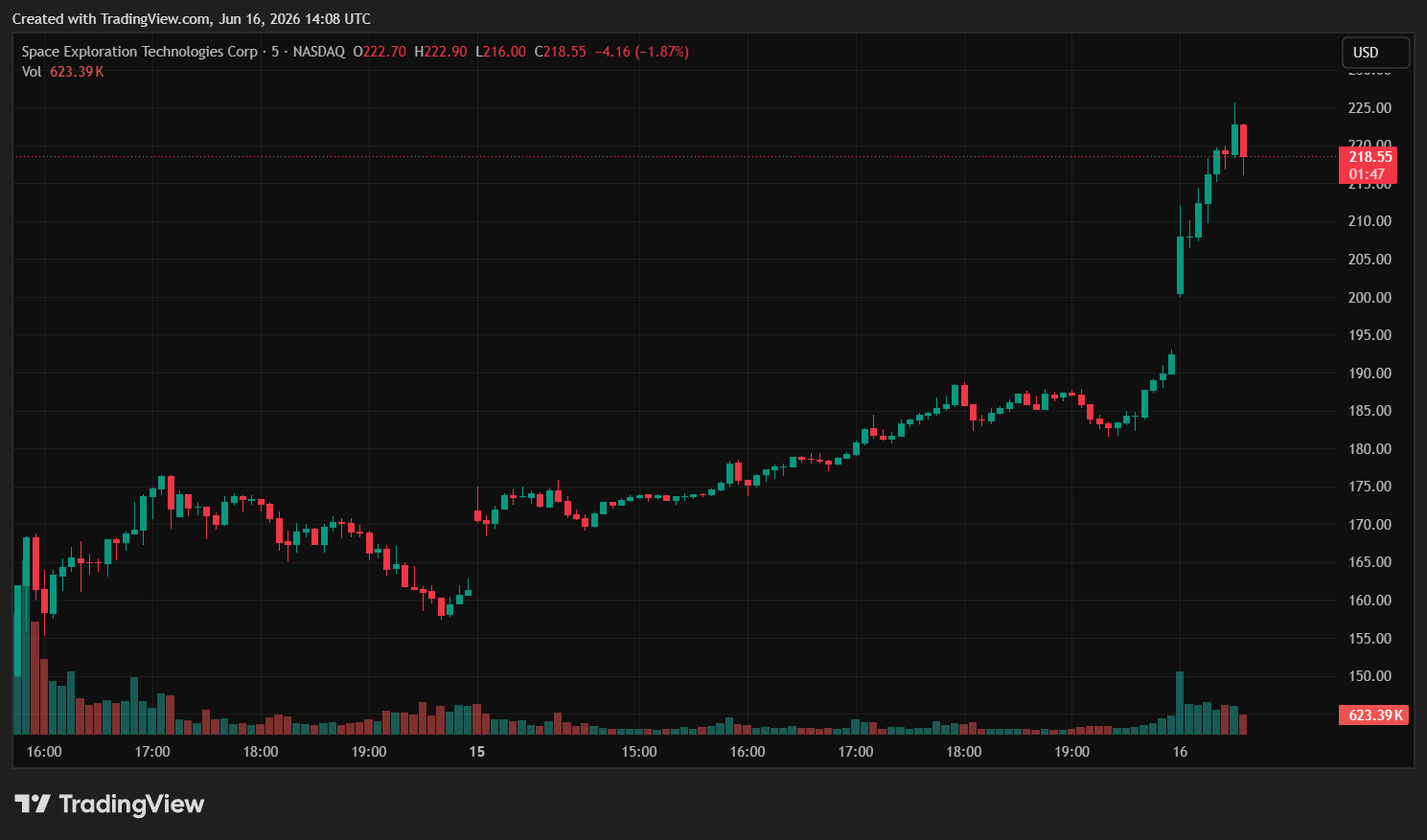Viewport: 1427px width, 840px height.
Task: Click the 195.00 price axis label
Action: [x=1369, y=335]
